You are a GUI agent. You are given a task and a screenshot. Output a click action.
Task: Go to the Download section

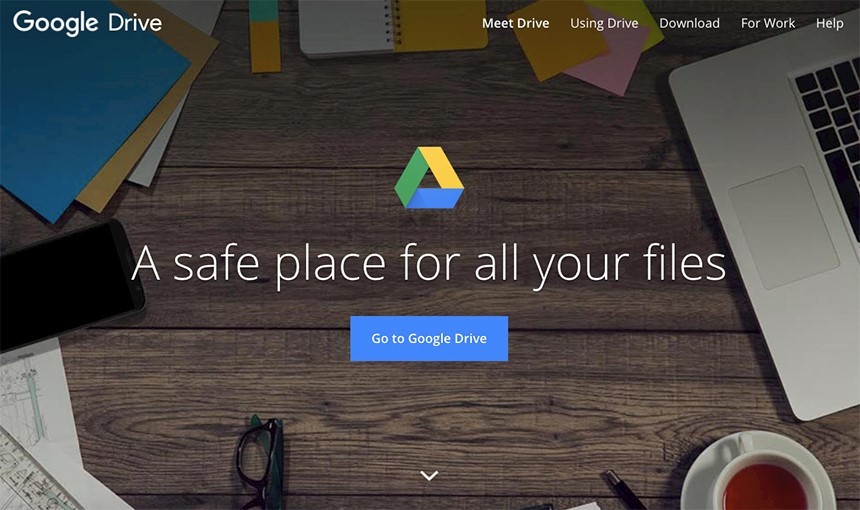[689, 23]
